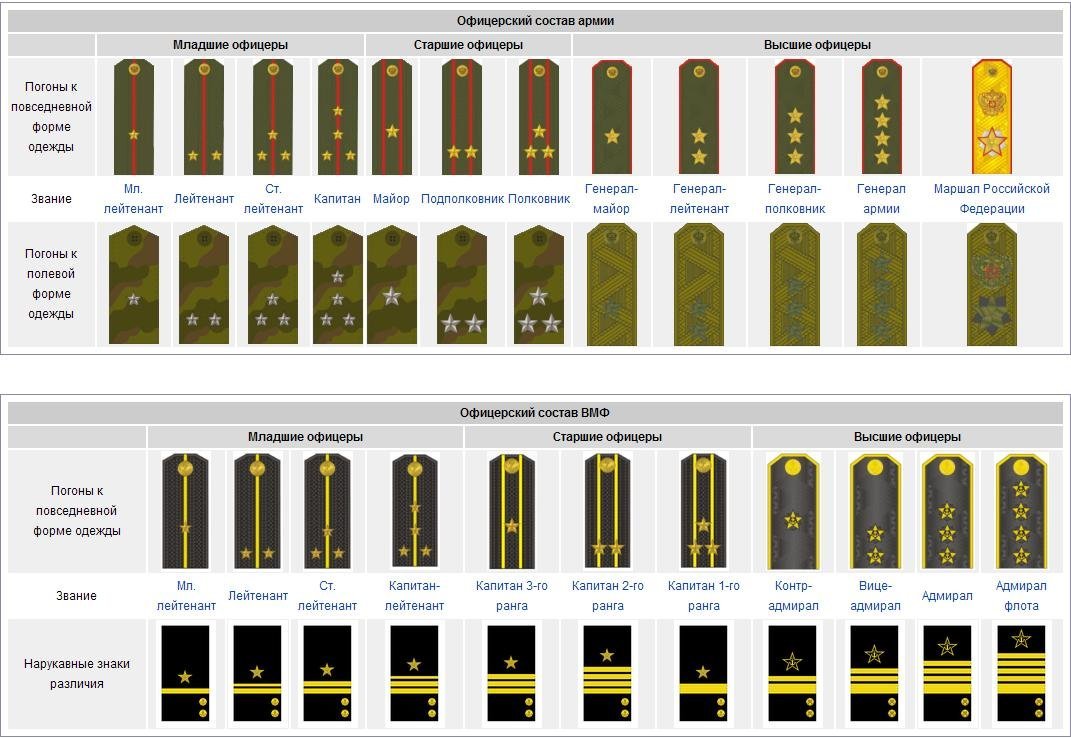Open the Адмирал флота everyday epaulette image

pyautogui.click(x=1020, y=510)
